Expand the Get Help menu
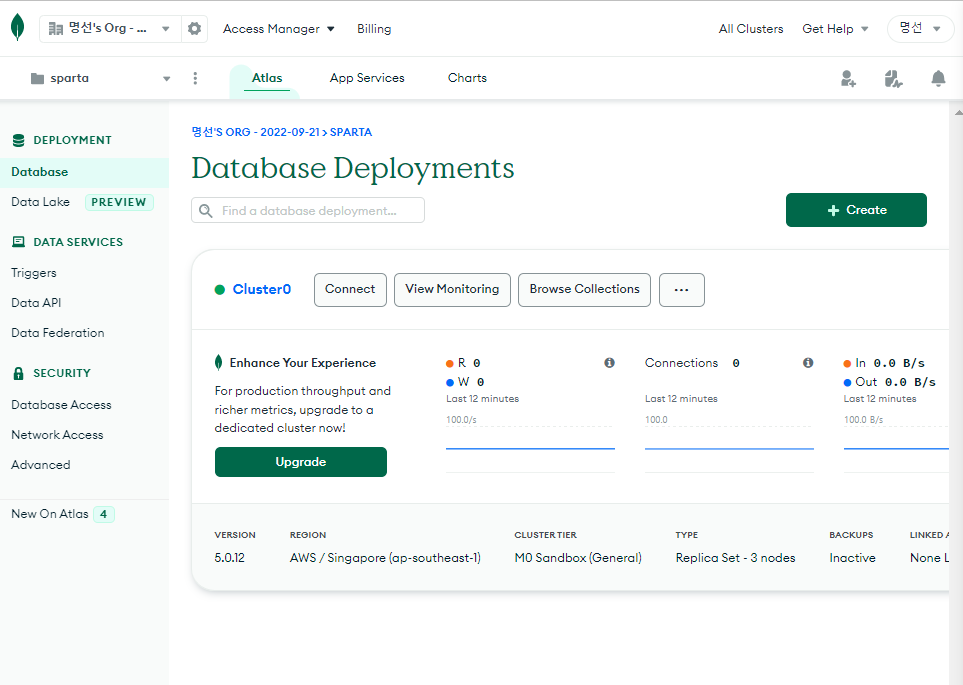 click(835, 29)
